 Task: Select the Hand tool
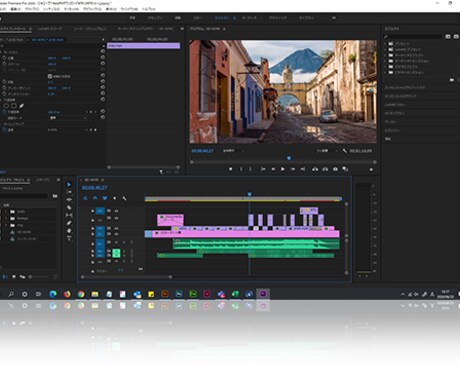69,231
